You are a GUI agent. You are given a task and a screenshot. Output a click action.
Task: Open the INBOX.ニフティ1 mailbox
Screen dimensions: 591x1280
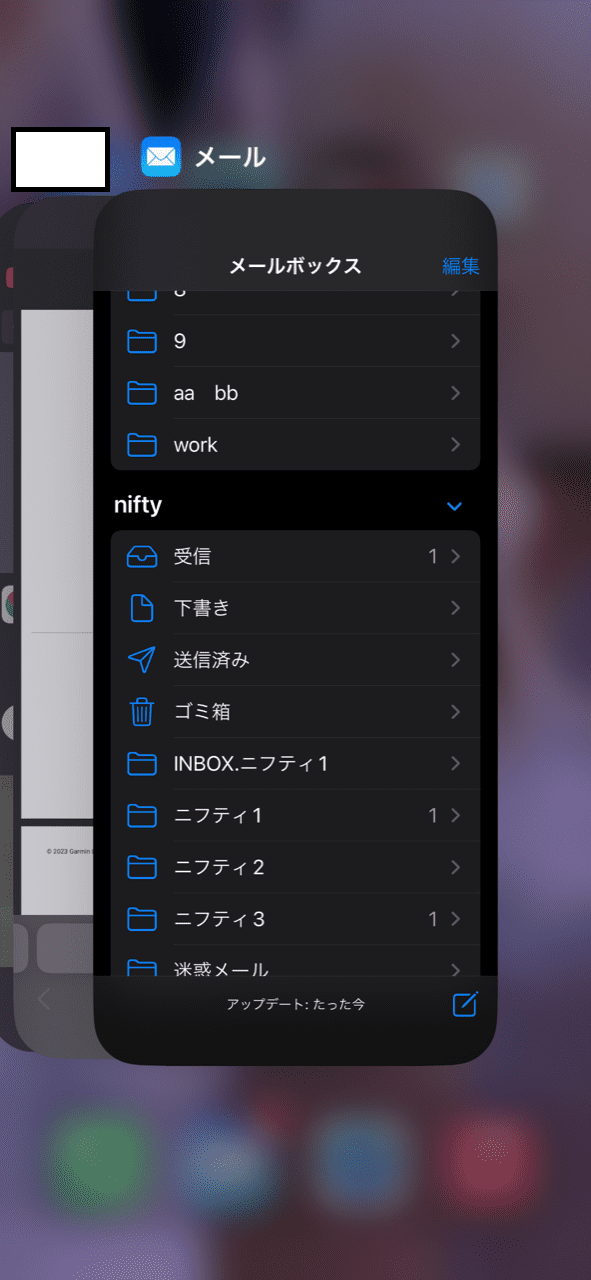[295, 764]
